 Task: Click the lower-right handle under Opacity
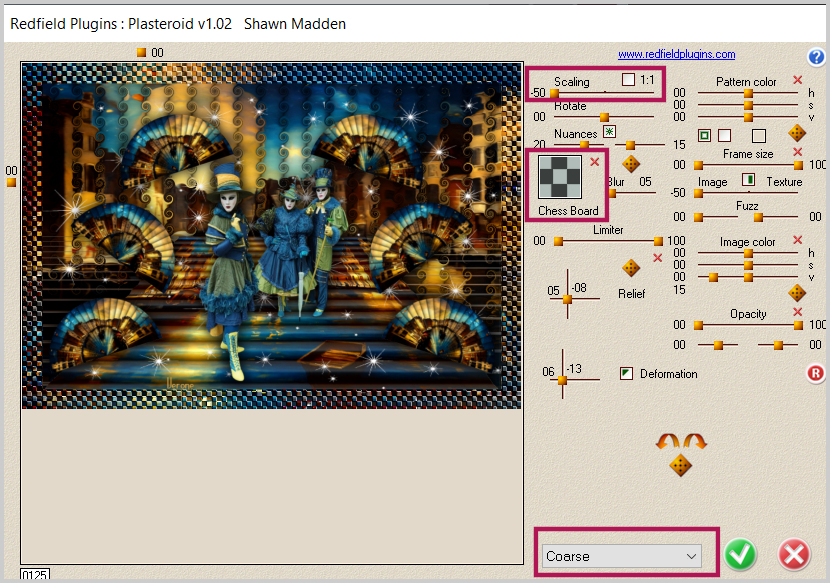778,345
